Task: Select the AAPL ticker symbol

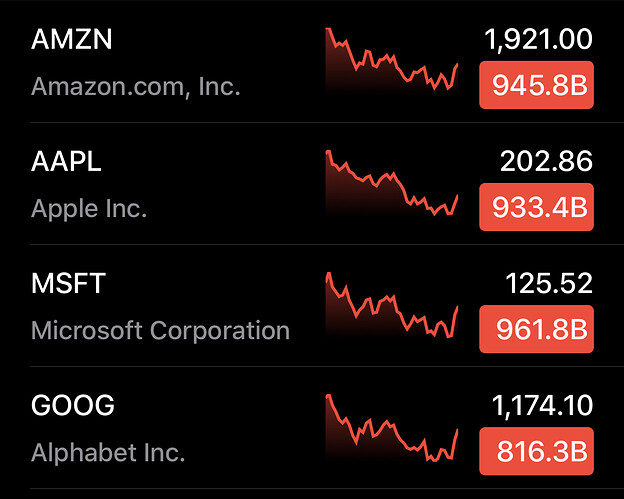Action: 66,162
